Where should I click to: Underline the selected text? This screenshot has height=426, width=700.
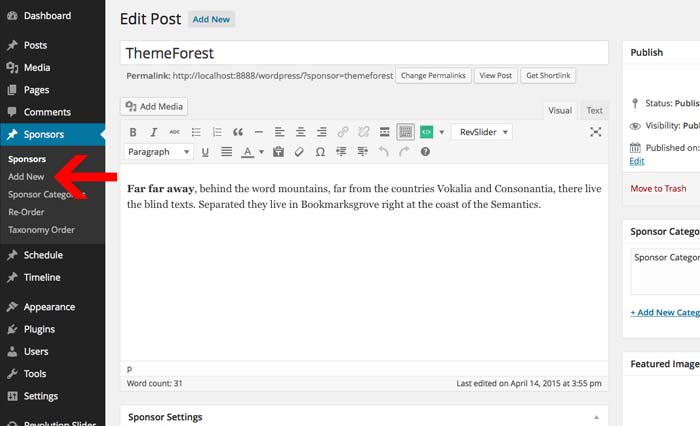(x=205, y=152)
